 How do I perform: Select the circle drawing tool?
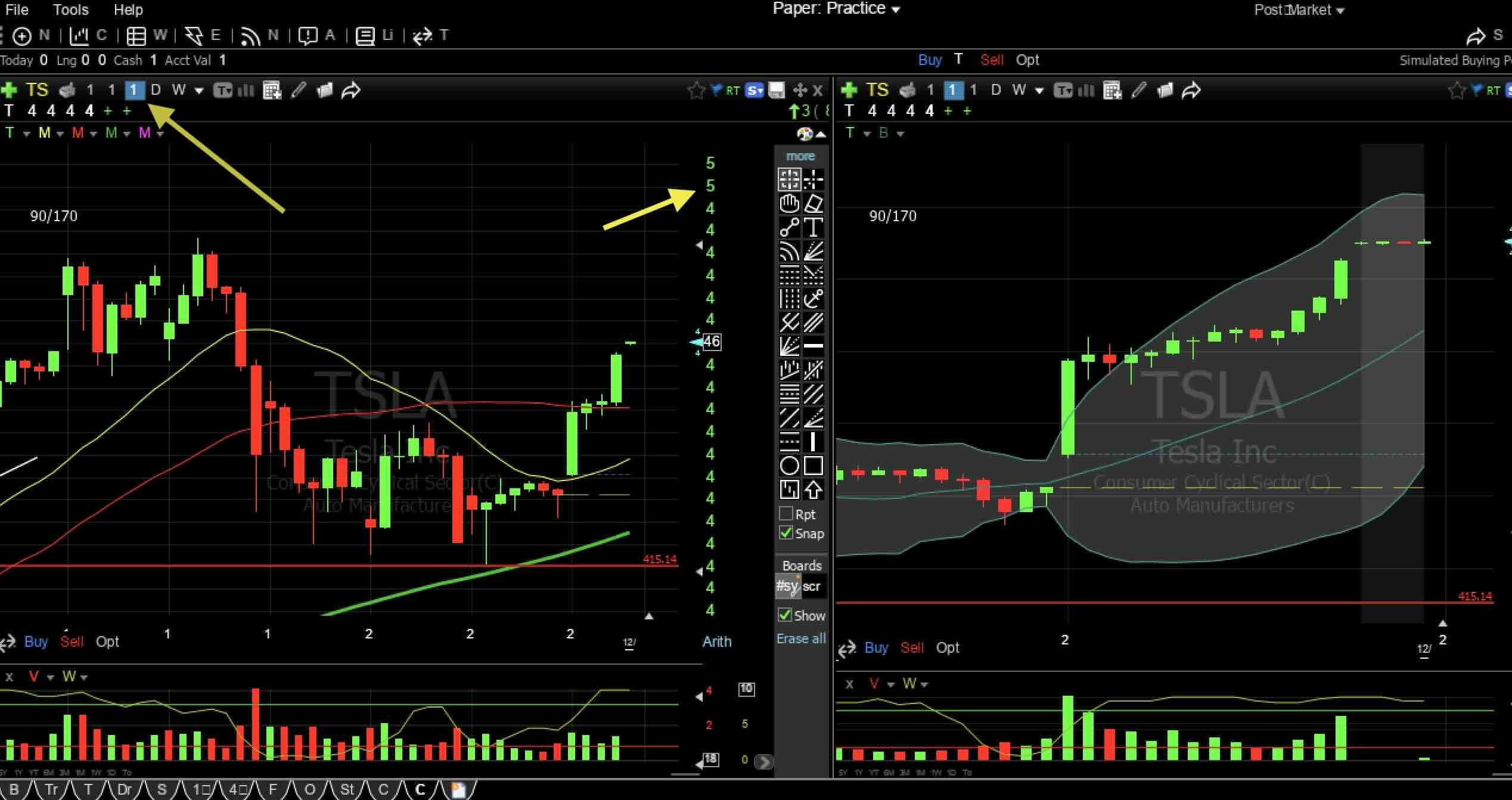point(789,466)
